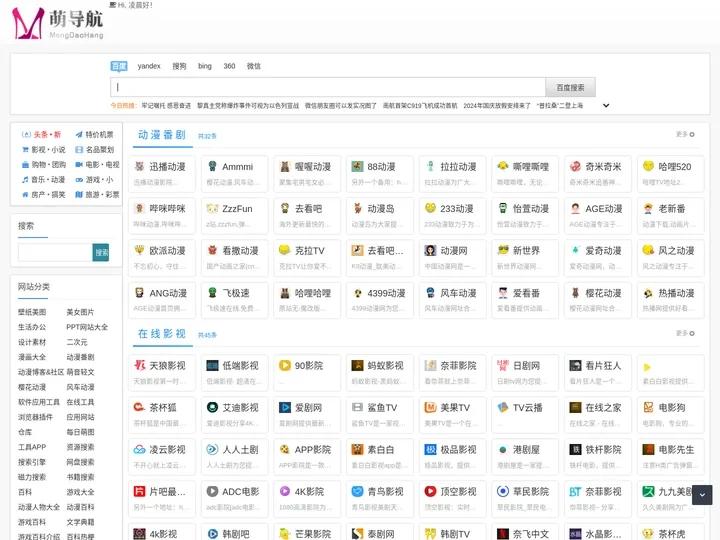Click the 2024年国庆放假安排来了 hot topic
The height and width of the screenshot is (540, 720).
pos(497,106)
